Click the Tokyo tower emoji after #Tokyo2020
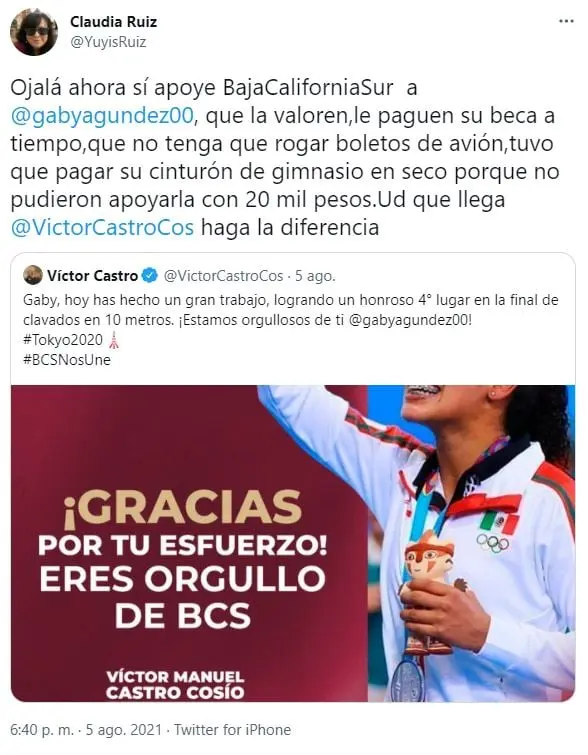The image size is (588, 755). click(114, 340)
